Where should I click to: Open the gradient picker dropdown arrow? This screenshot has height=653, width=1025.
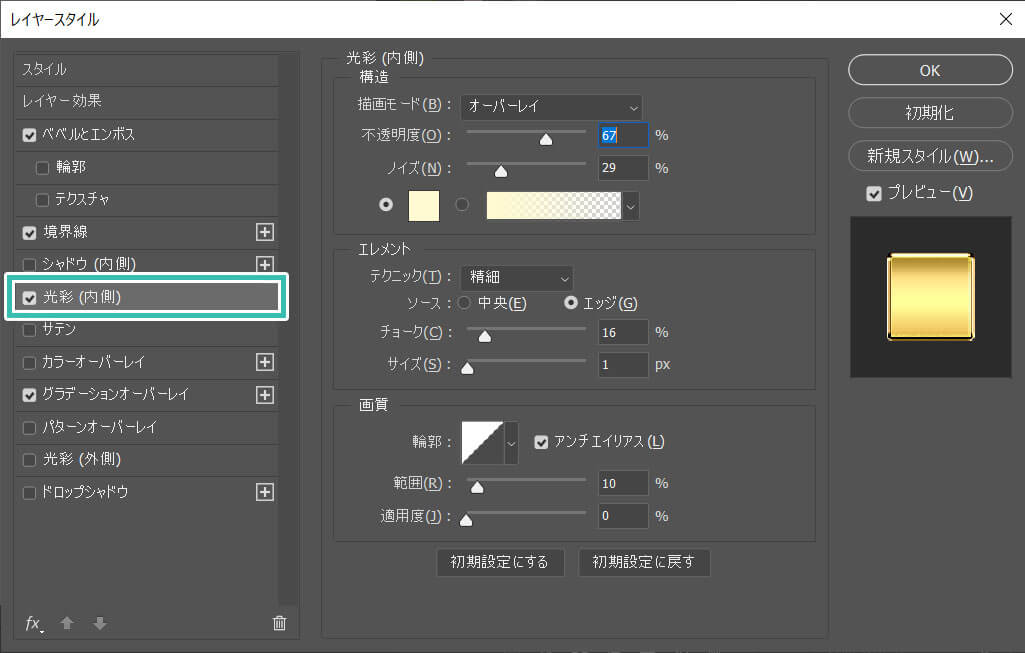click(630, 207)
